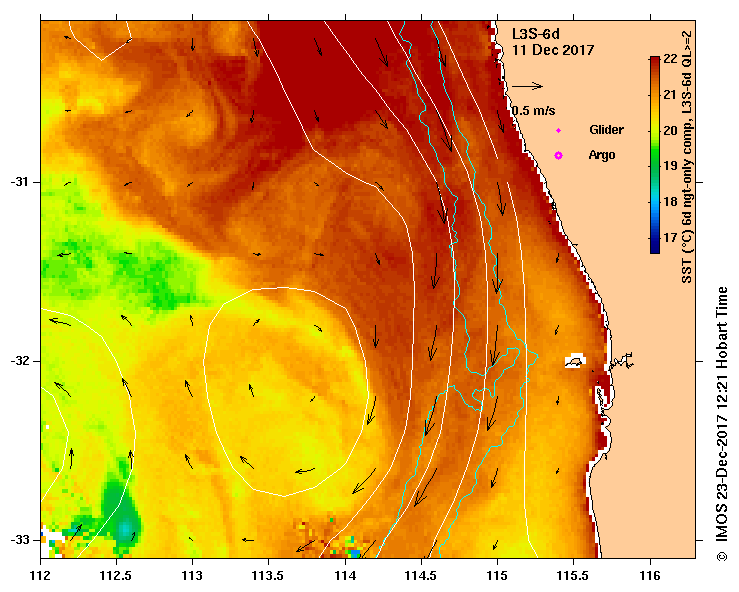
Task: Select the 'L3S-6d' title text
Action: 536,34
